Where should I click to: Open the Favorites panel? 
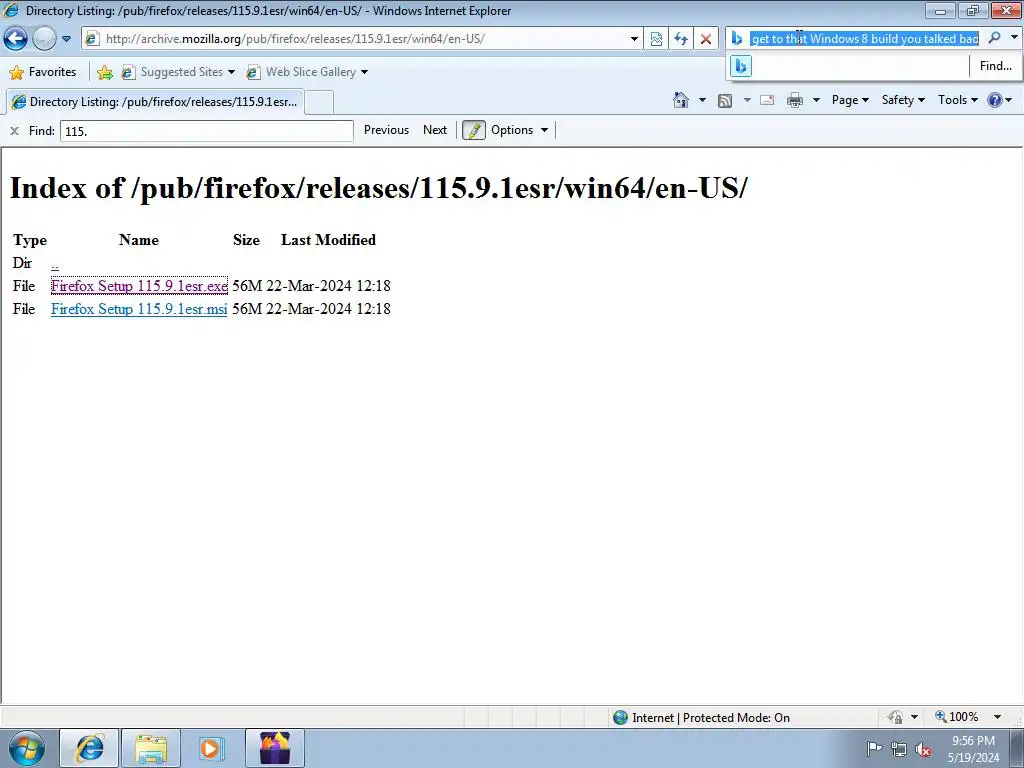43,72
